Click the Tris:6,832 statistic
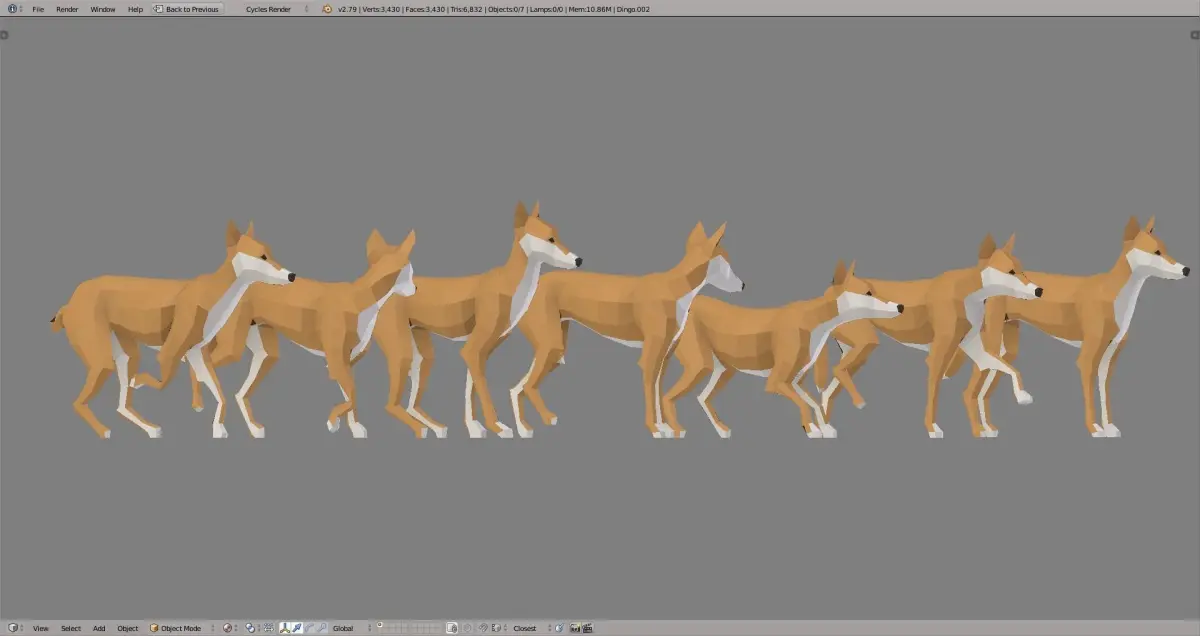Image resolution: width=1200 pixels, height=636 pixels. pyautogui.click(x=467, y=8)
